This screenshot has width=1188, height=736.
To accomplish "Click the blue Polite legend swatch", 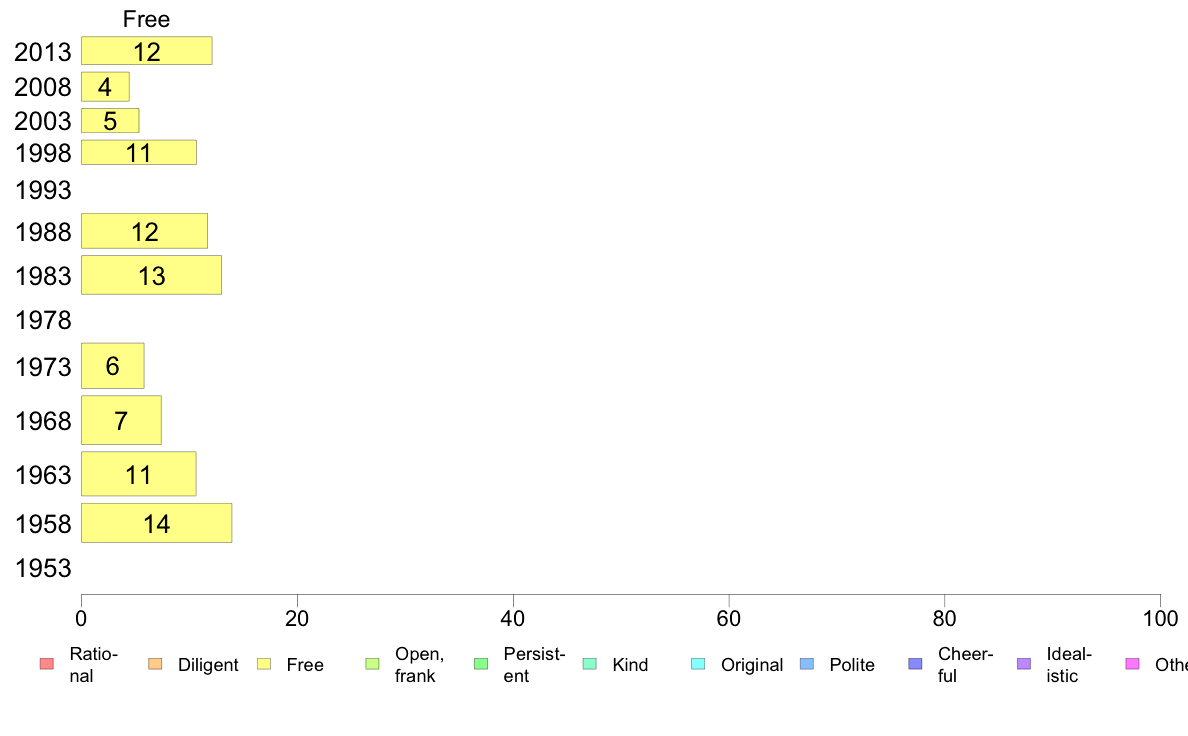I will coord(807,664).
